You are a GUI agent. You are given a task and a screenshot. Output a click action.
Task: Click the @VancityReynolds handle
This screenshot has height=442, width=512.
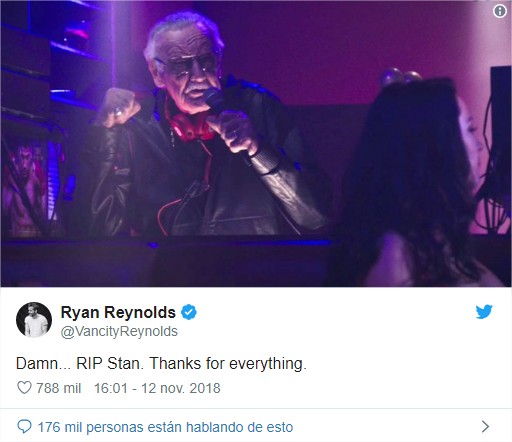coord(119,331)
